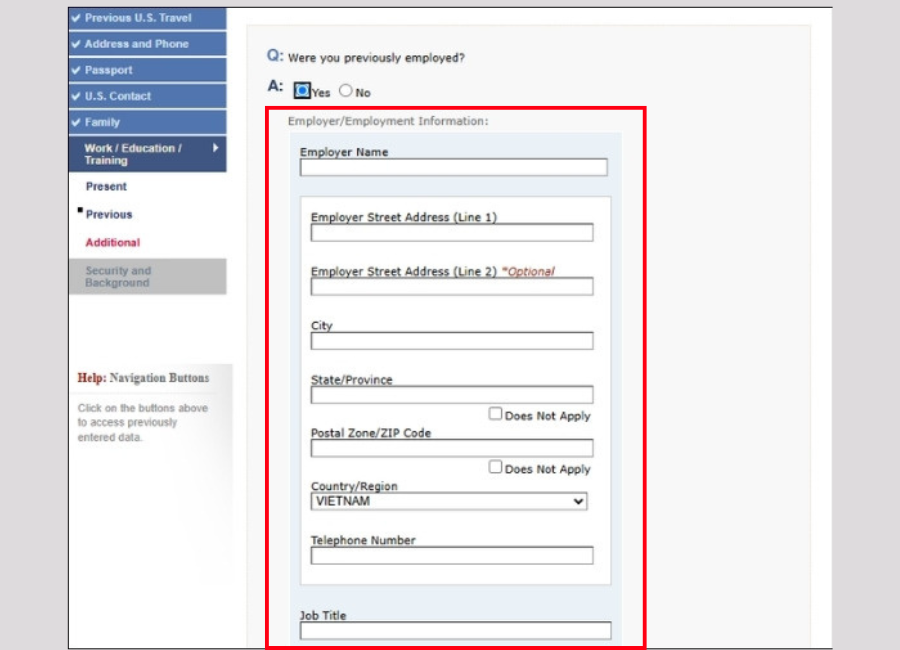Check Does Not Apply for Postal Zone/ZIP Code
Screen dimensions: 900x650
click(x=495, y=467)
